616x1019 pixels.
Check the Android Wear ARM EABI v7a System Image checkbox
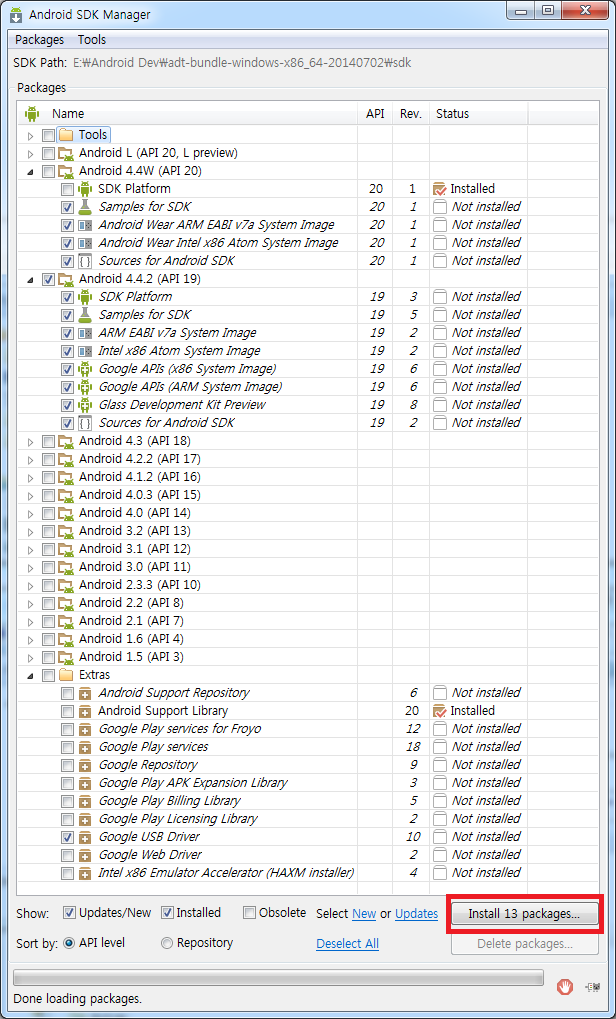point(67,225)
